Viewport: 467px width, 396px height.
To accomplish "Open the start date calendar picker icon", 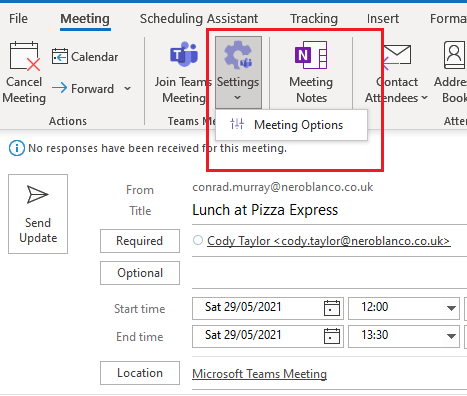I will [x=332, y=308].
